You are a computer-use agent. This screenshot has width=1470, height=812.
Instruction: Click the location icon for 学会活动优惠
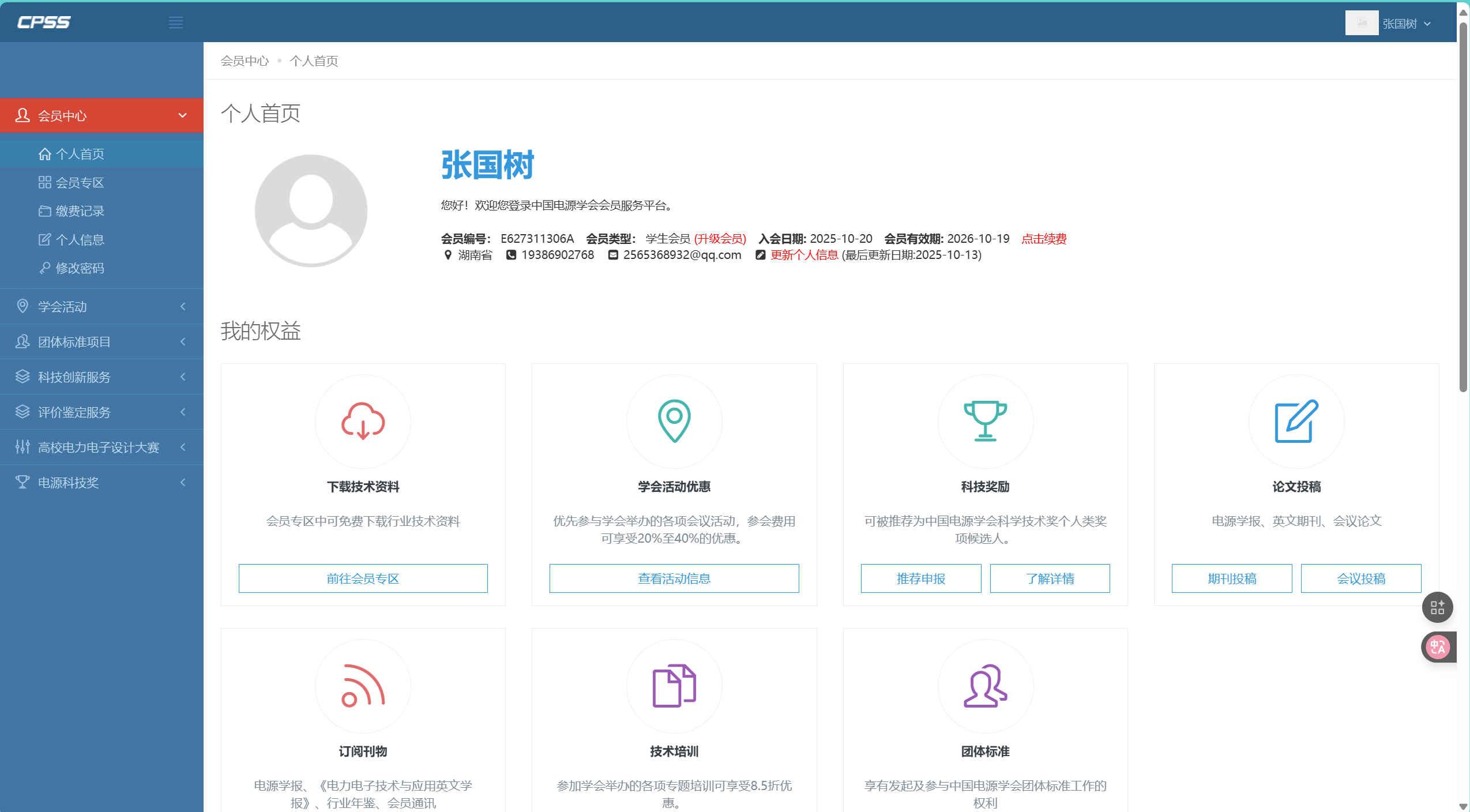[674, 421]
